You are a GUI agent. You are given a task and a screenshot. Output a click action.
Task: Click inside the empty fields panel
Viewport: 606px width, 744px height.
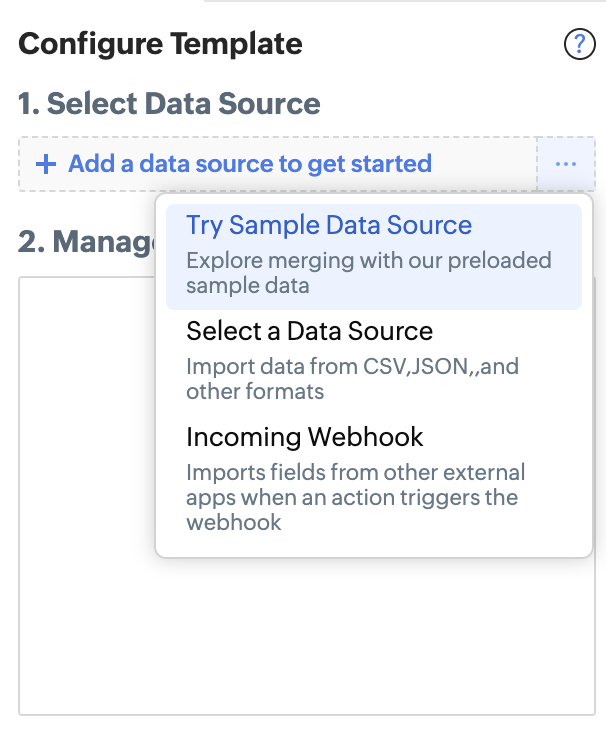tap(85, 500)
